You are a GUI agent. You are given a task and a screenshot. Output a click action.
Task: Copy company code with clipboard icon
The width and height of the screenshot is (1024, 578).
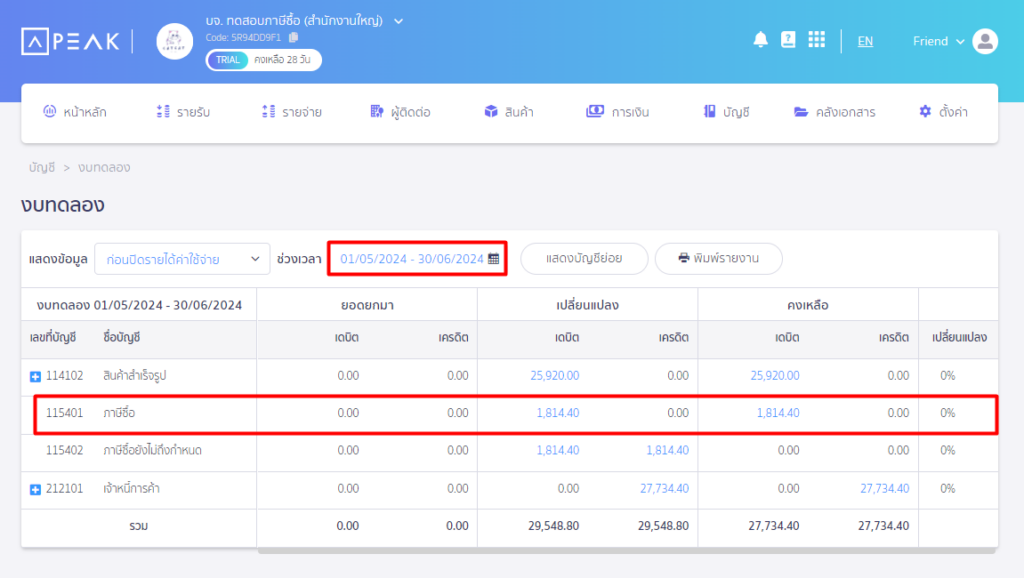[294, 38]
